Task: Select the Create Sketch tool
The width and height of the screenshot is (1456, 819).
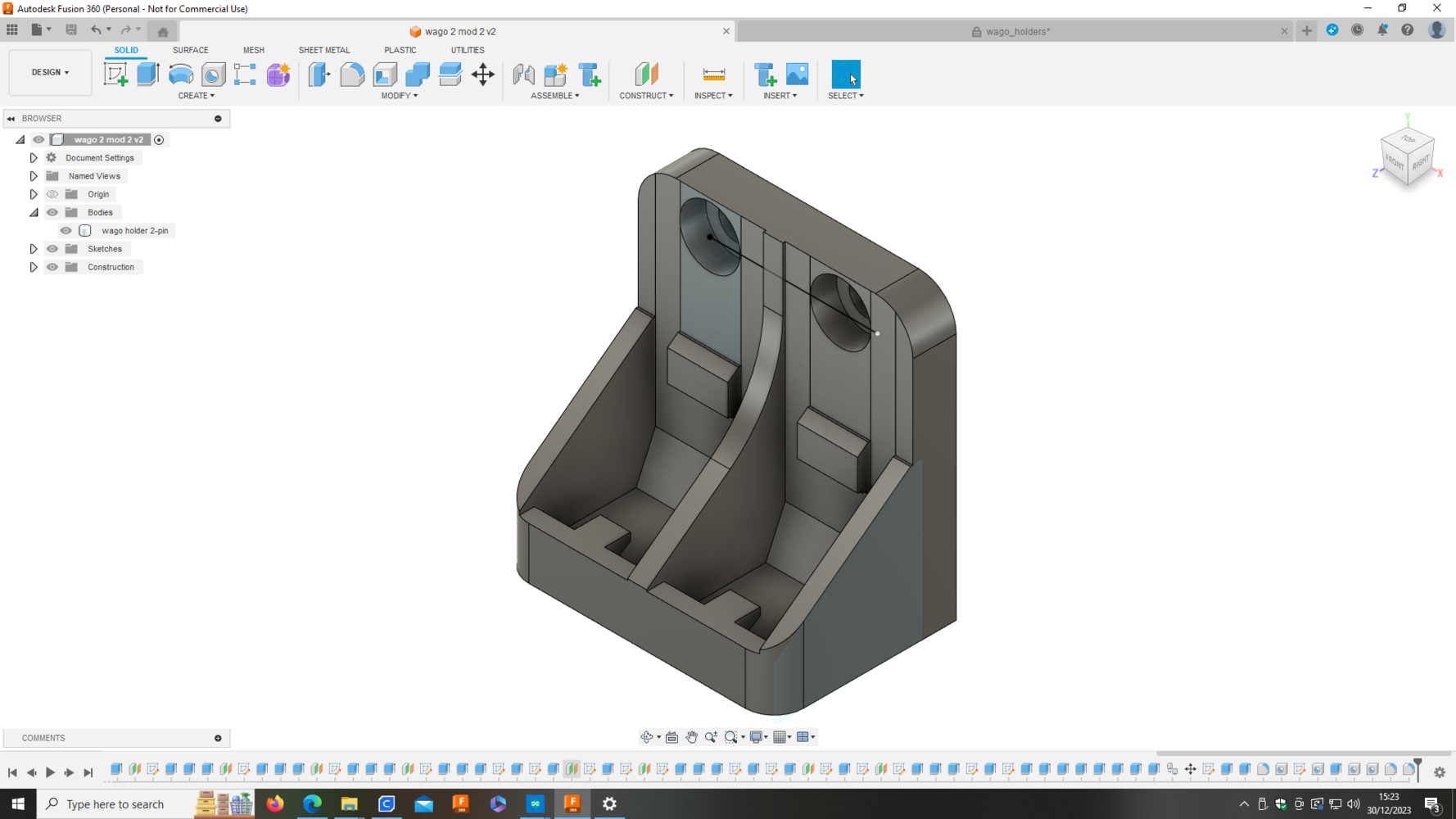Action: 115,75
